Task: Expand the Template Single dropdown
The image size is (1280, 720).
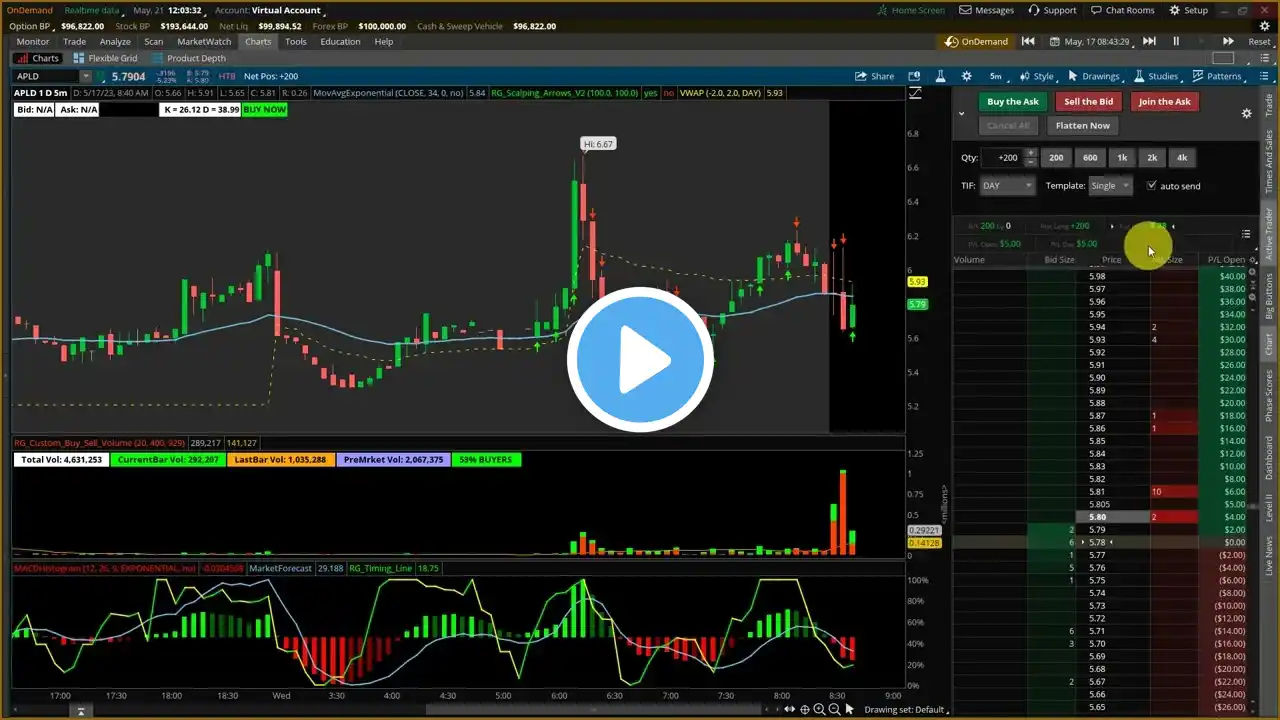Action: pos(1110,185)
